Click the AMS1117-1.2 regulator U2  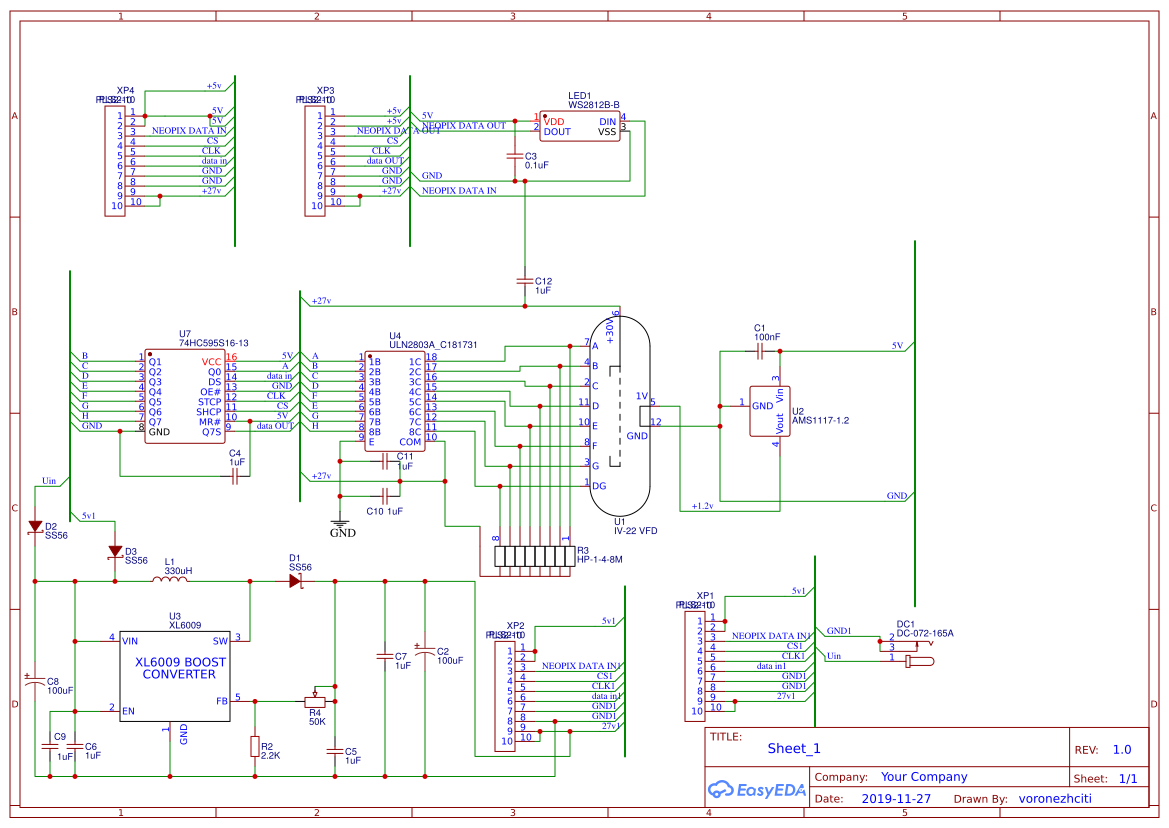pyautogui.click(x=768, y=408)
